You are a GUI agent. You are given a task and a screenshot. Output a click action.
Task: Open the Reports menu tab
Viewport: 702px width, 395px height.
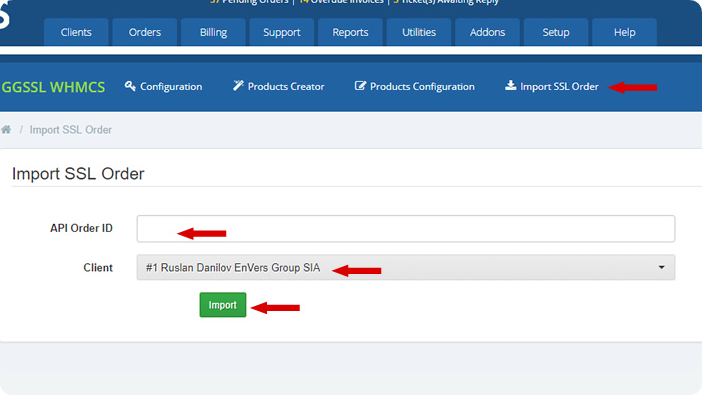(350, 32)
